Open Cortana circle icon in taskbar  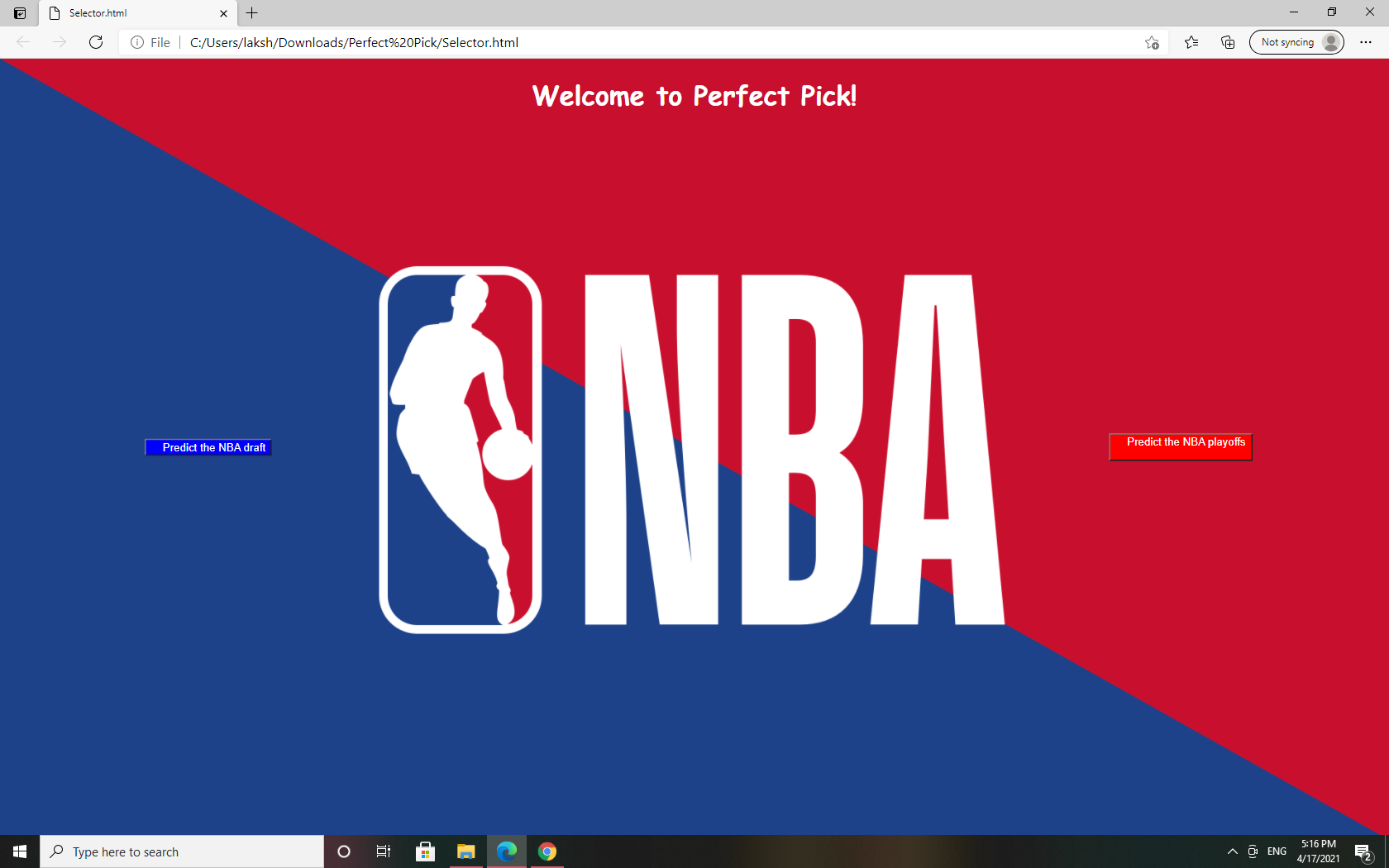(x=344, y=851)
